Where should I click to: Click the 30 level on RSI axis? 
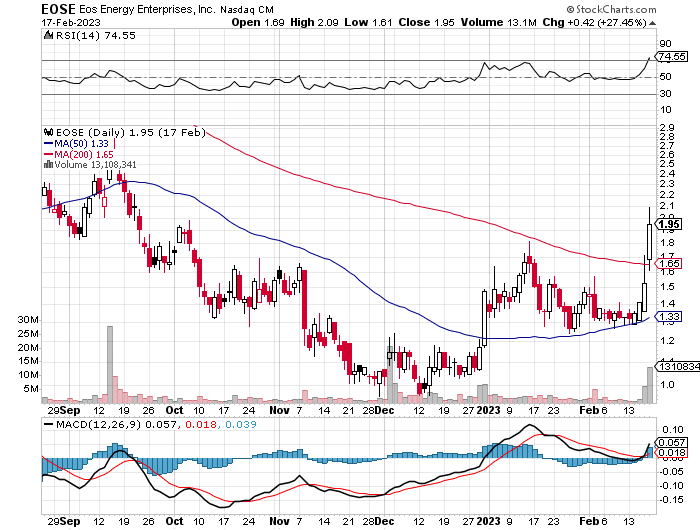click(665, 93)
